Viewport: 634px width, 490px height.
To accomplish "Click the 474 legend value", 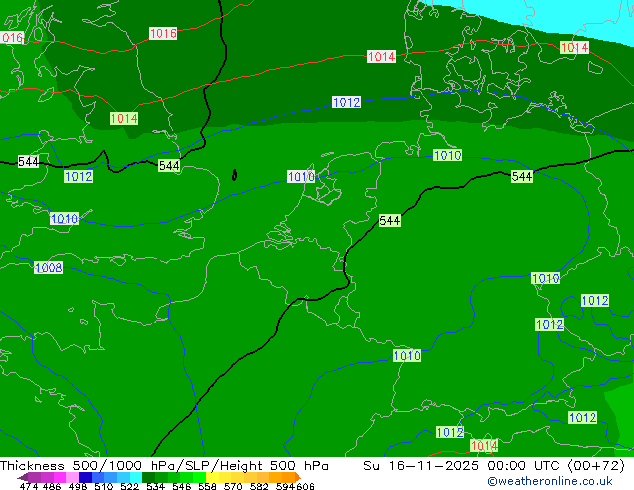I will 29,486.
